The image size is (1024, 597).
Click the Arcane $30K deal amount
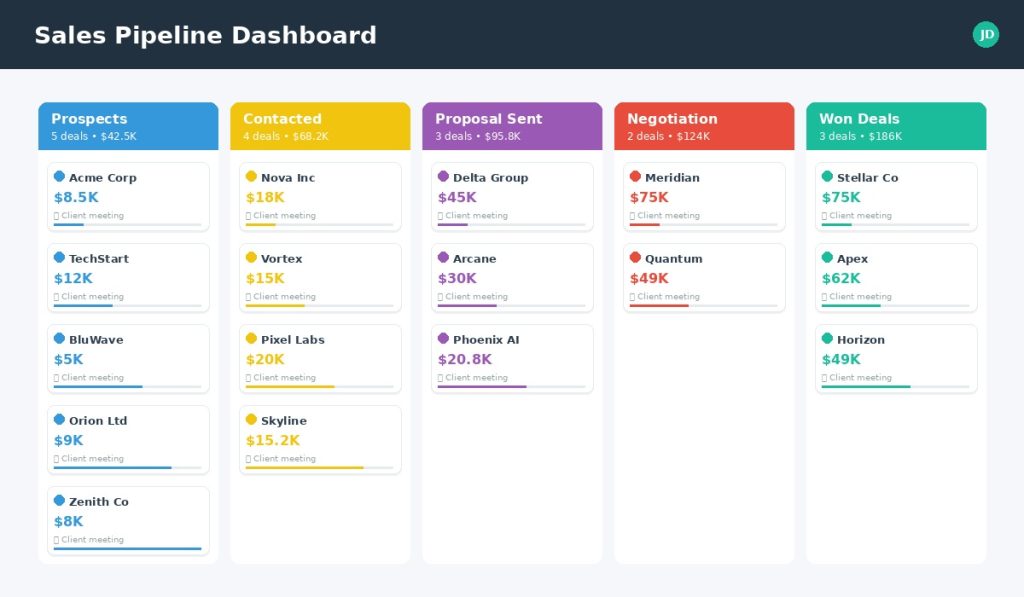pos(457,278)
